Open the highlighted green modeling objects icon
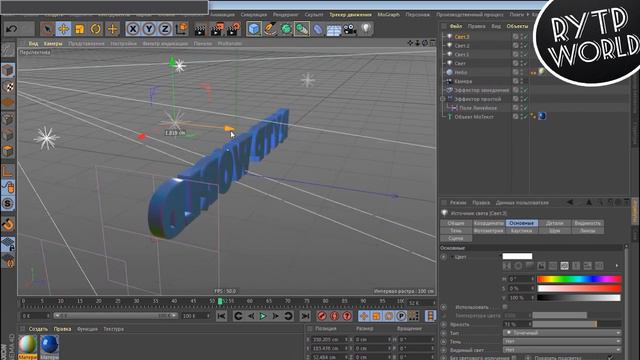The image size is (640, 360). pyautogui.click(x=302, y=29)
